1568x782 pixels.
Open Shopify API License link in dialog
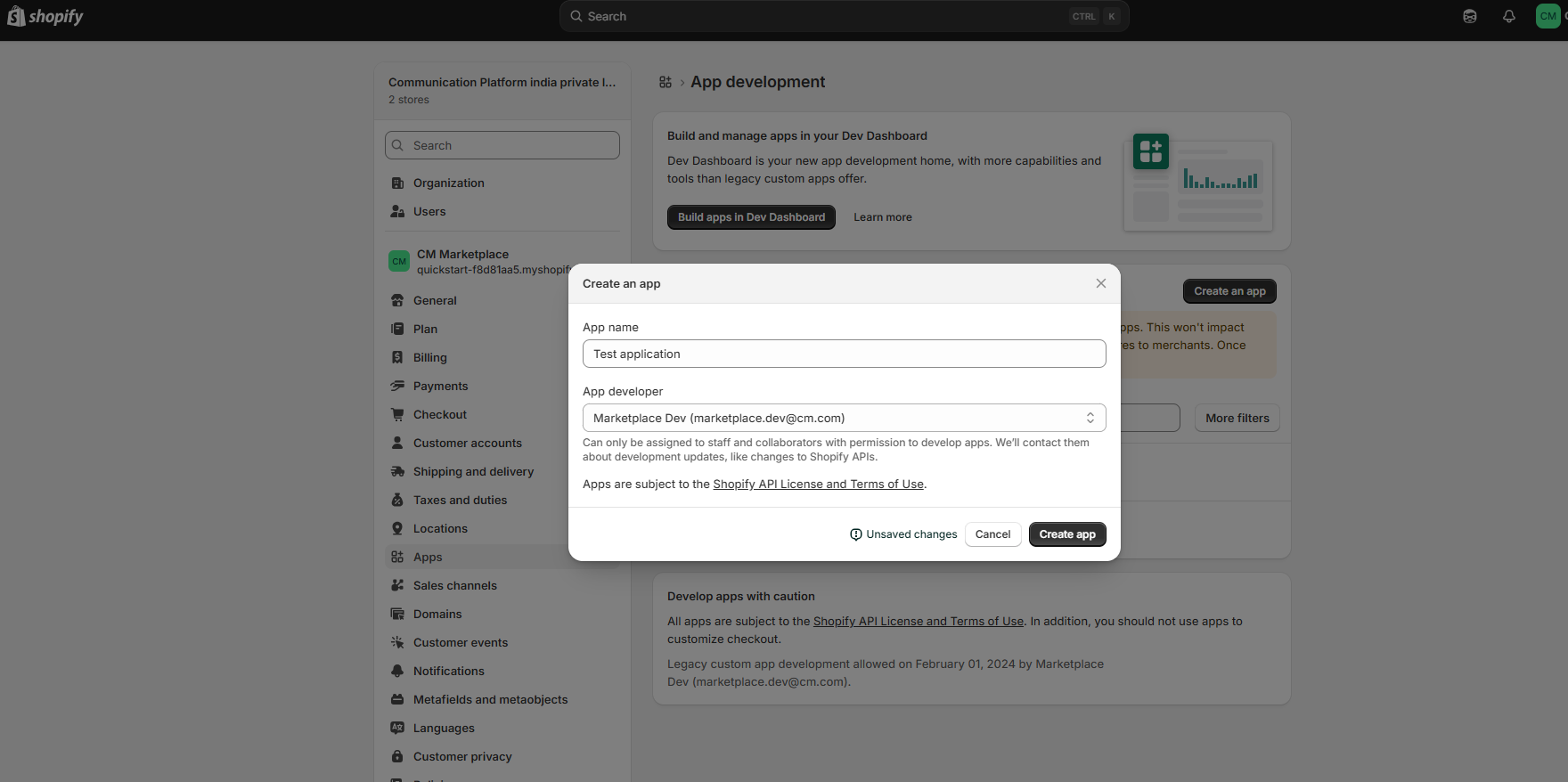coord(818,485)
